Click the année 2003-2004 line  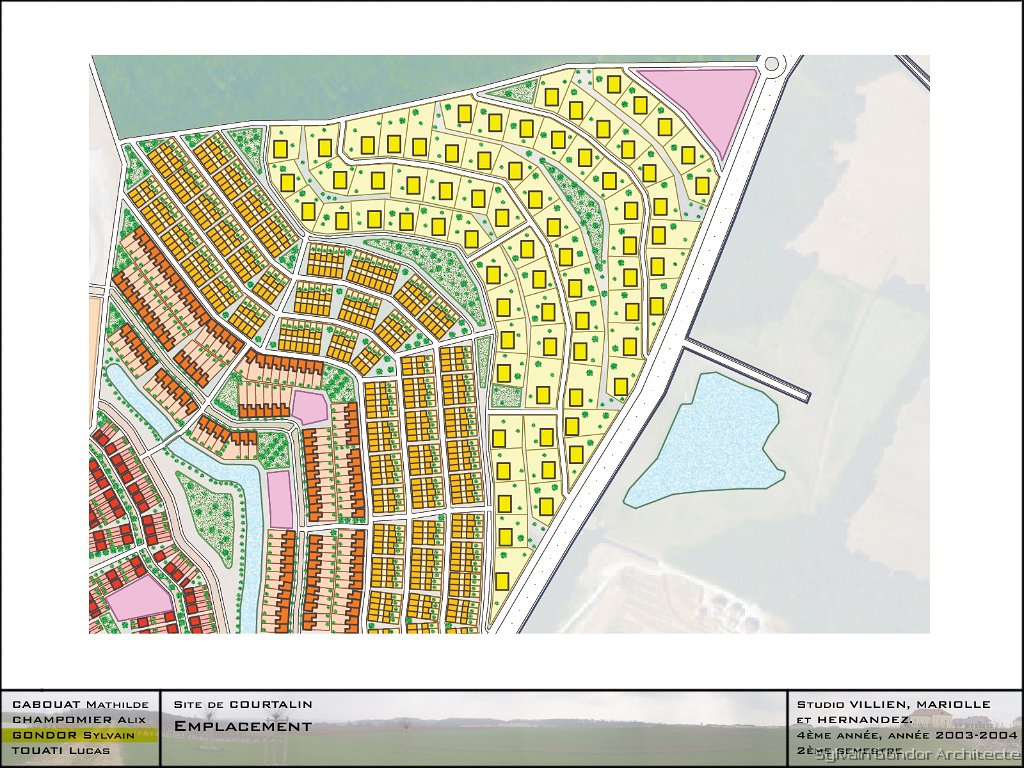(907, 735)
